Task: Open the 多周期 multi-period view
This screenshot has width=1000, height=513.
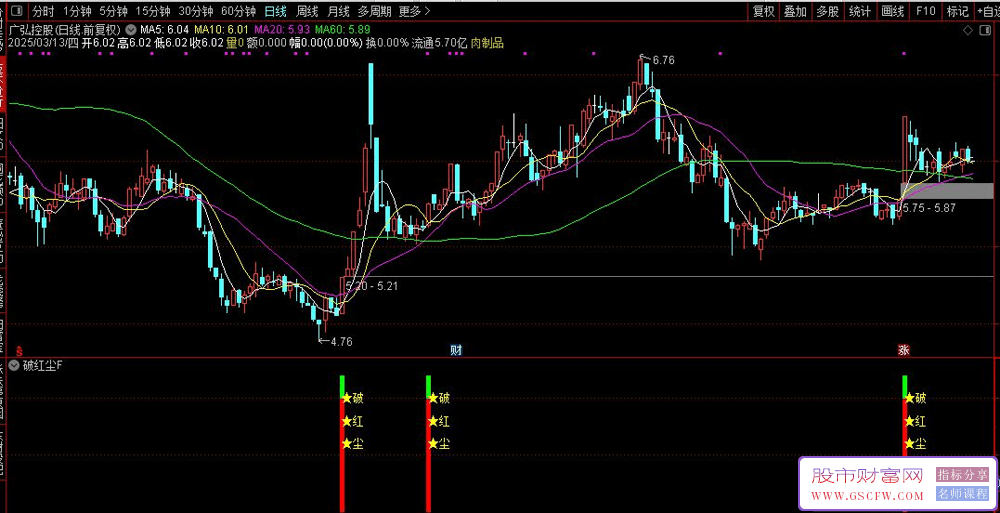Action: pos(374,11)
